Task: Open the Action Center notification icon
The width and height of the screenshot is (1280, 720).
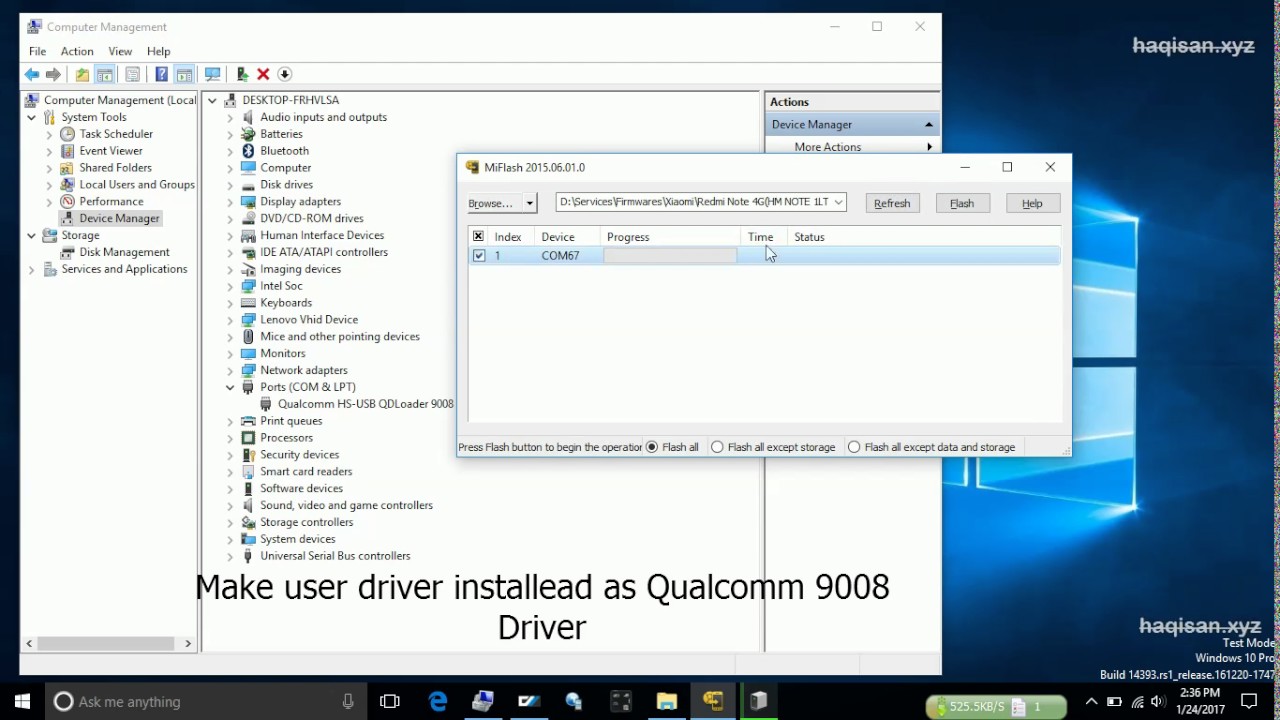Action: coord(1248,702)
